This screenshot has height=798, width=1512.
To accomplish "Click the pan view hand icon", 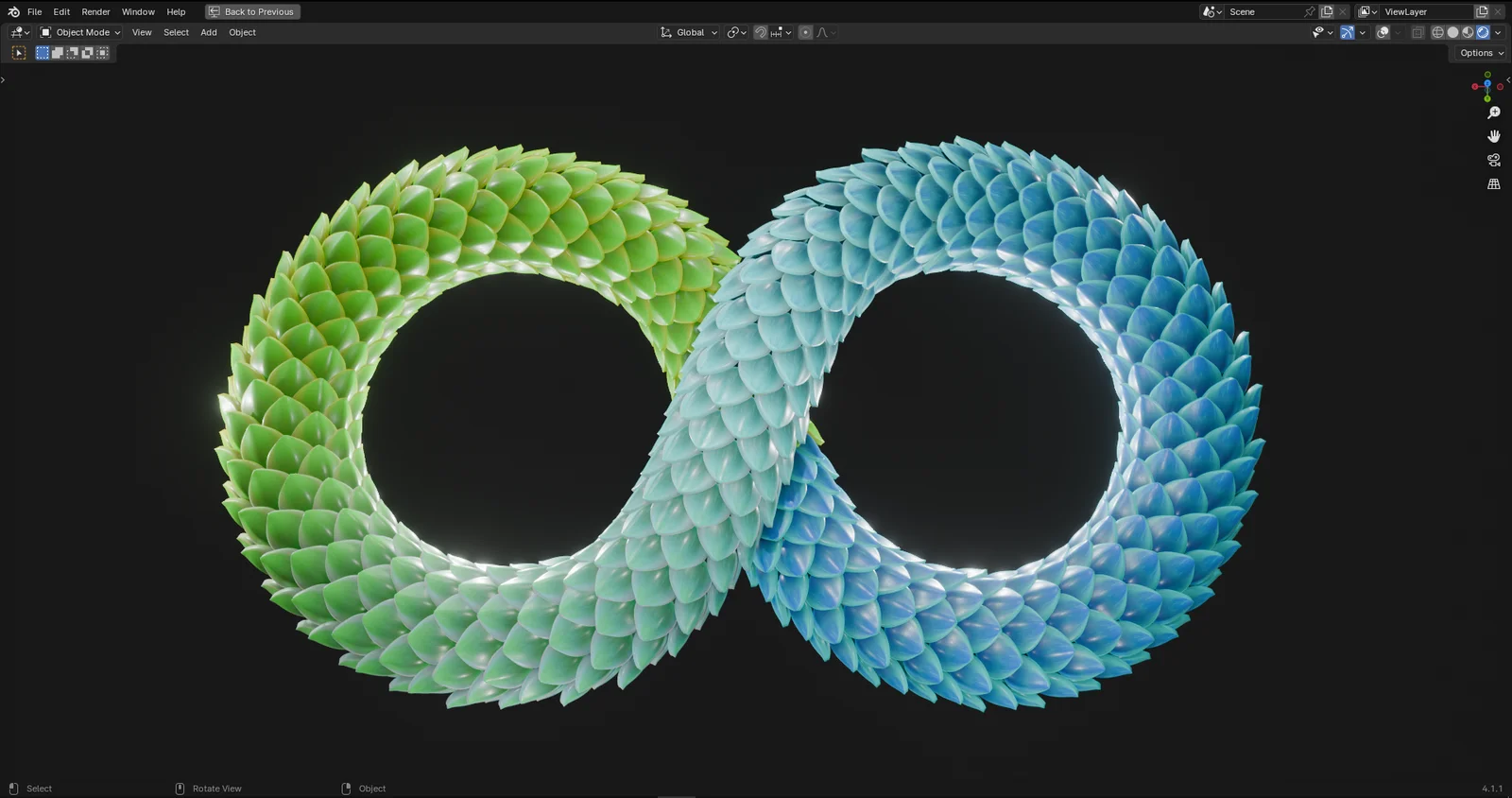I will tap(1494, 136).
